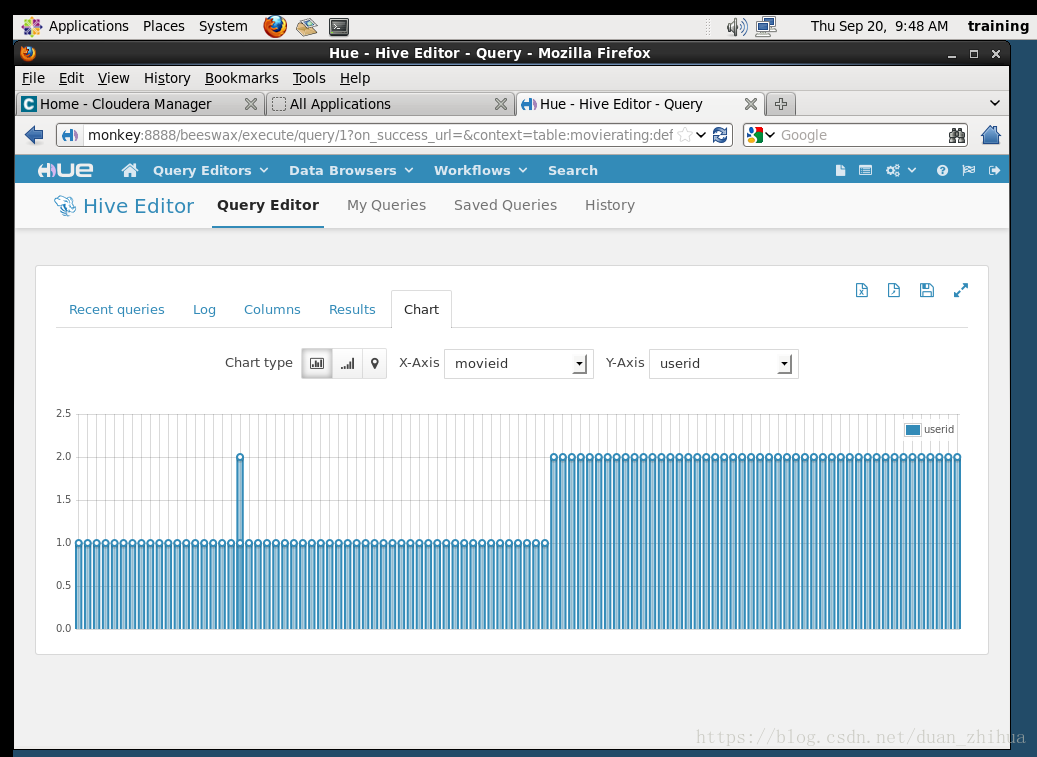Click the volume speaker icon
This screenshot has height=757, width=1037.
click(x=737, y=26)
